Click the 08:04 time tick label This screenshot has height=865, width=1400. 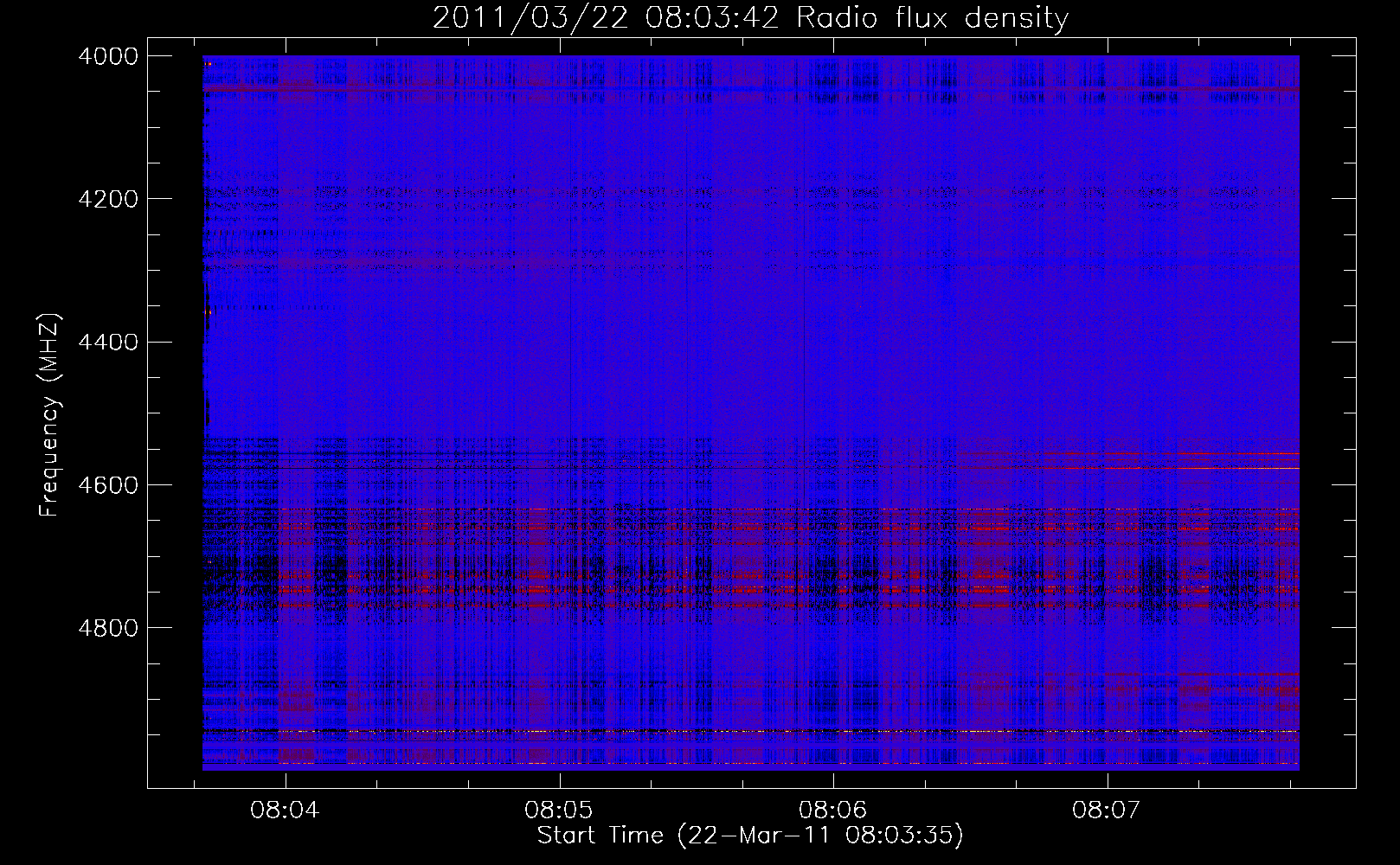point(286,811)
